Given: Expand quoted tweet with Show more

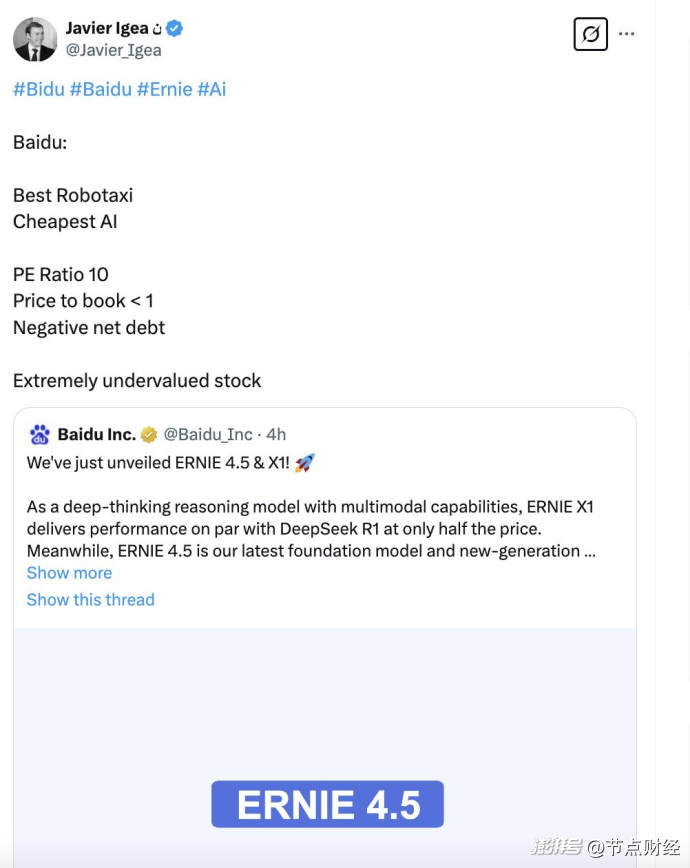Looking at the screenshot, I should click(x=69, y=573).
